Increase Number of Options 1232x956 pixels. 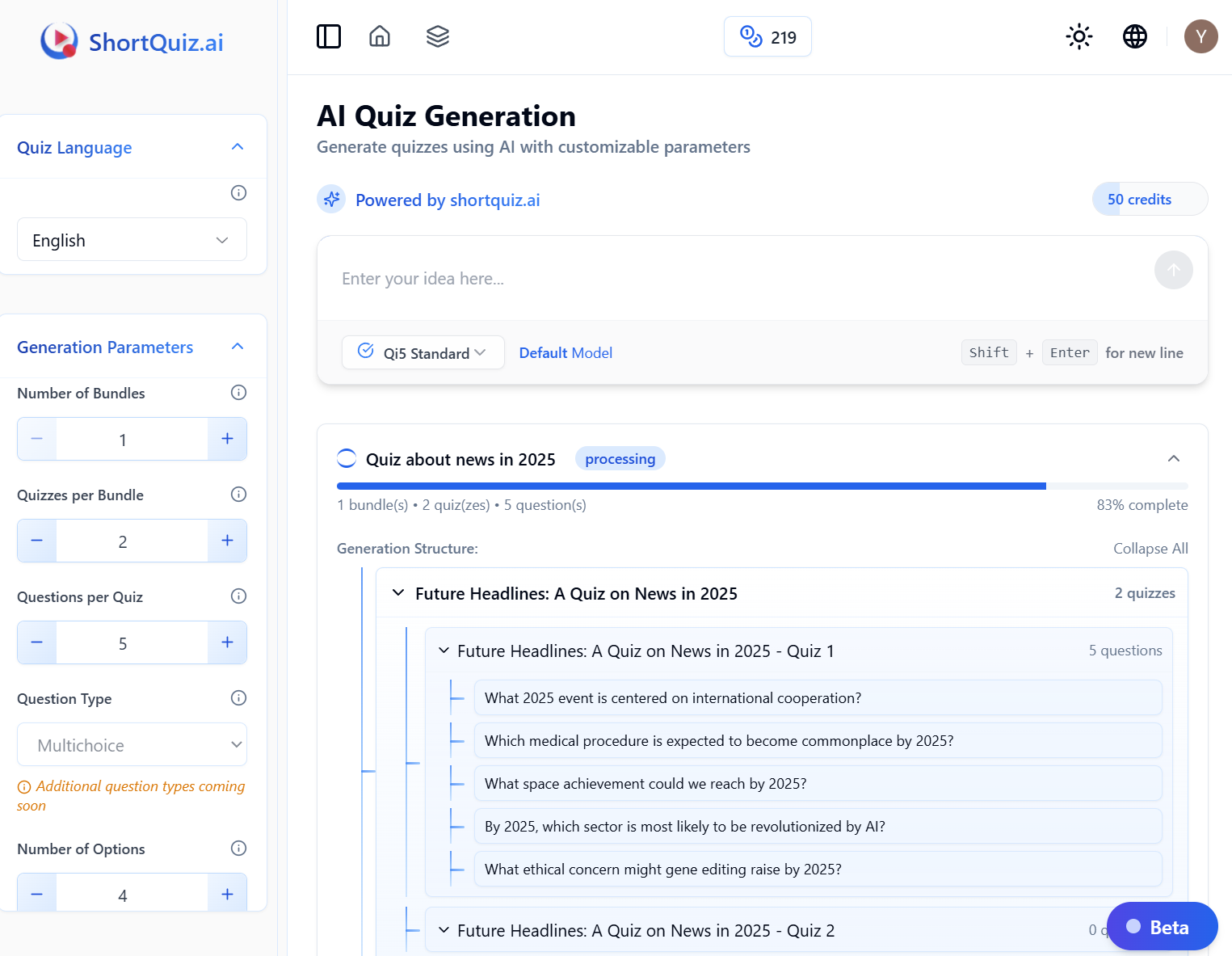227,893
